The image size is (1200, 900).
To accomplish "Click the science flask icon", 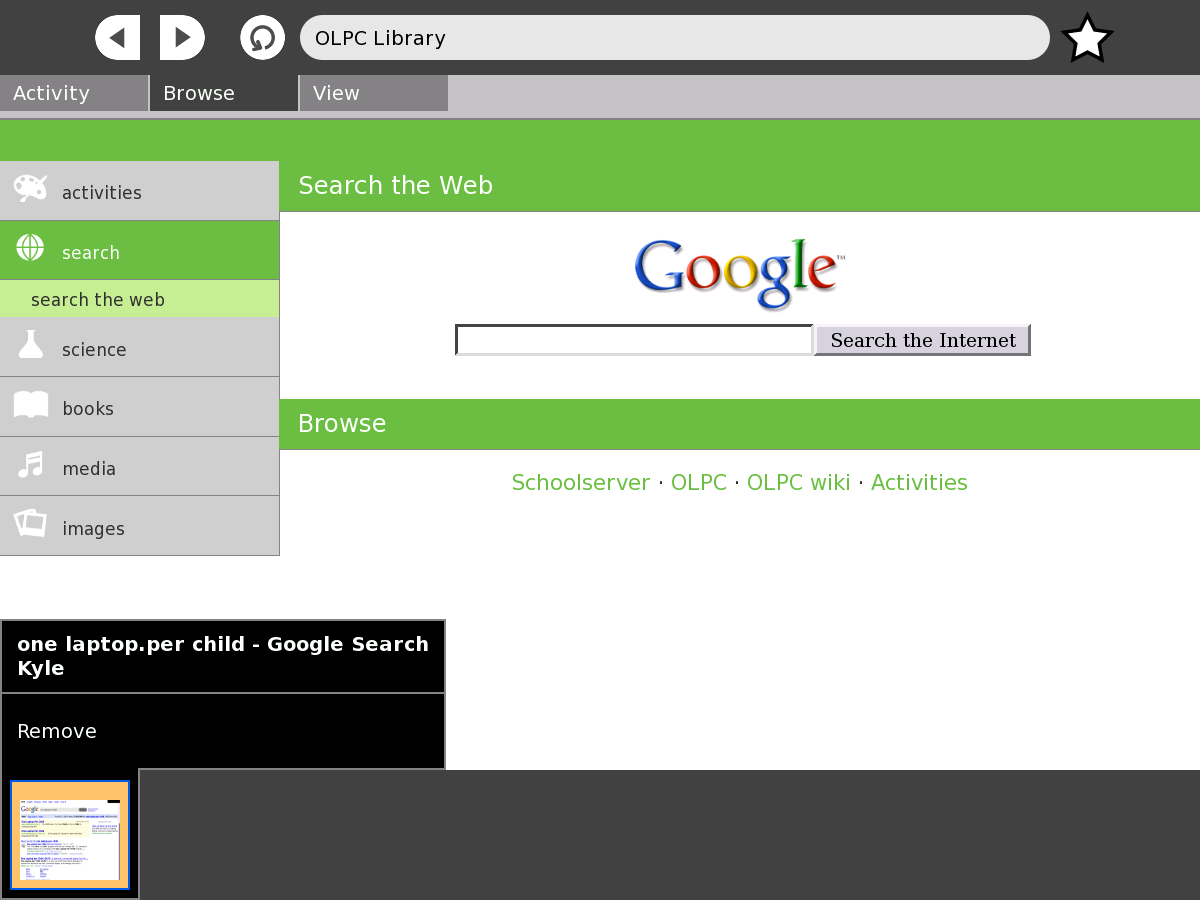I will pyautogui.click(x=30, y=346).
